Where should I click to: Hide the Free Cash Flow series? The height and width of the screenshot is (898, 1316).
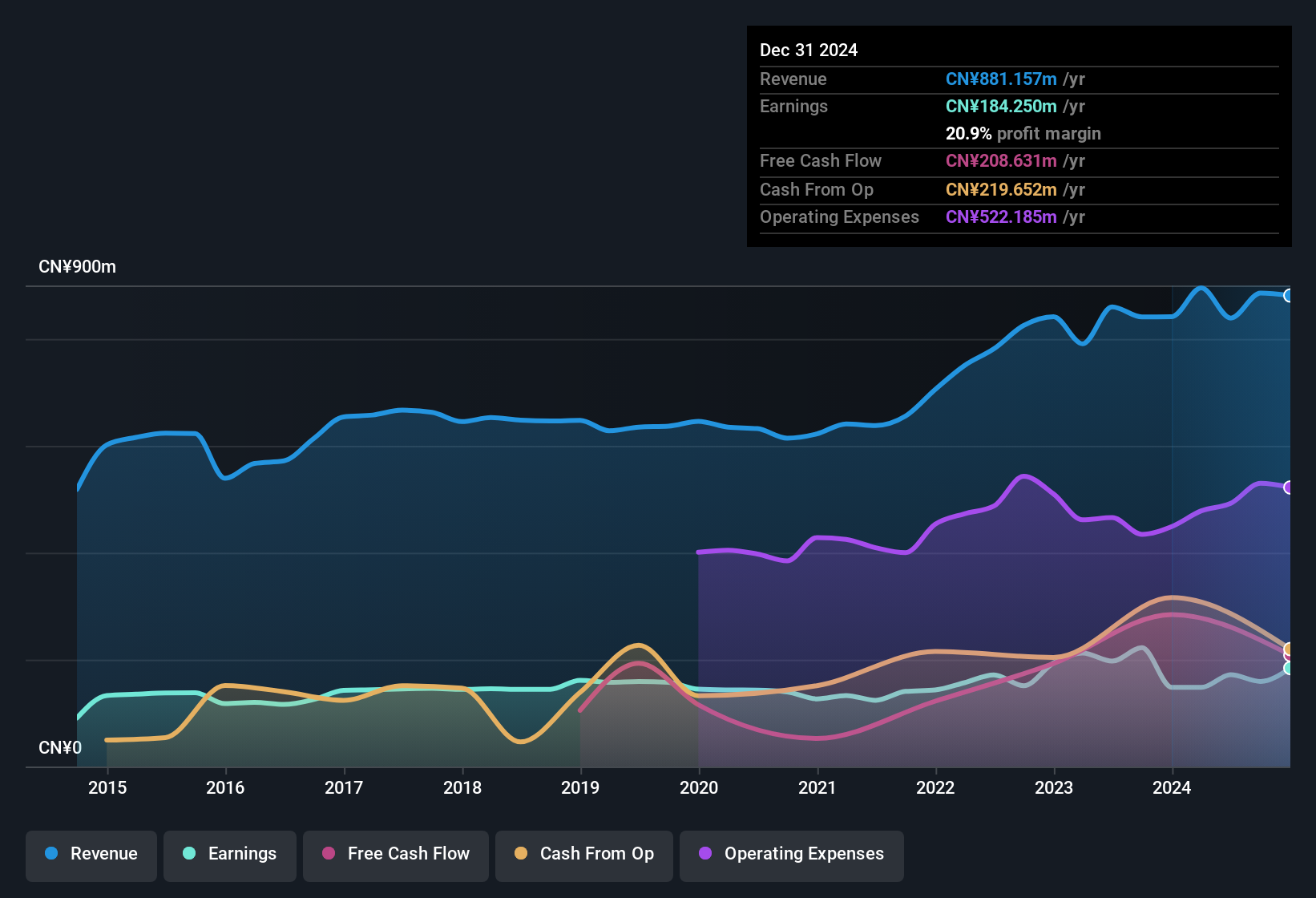(396, 854)
